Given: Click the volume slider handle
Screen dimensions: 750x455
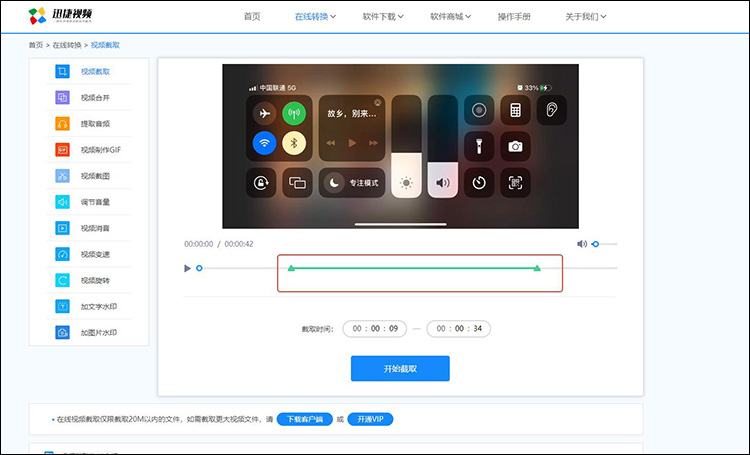Looking at the screenshot, I should (x=596, y=244).
